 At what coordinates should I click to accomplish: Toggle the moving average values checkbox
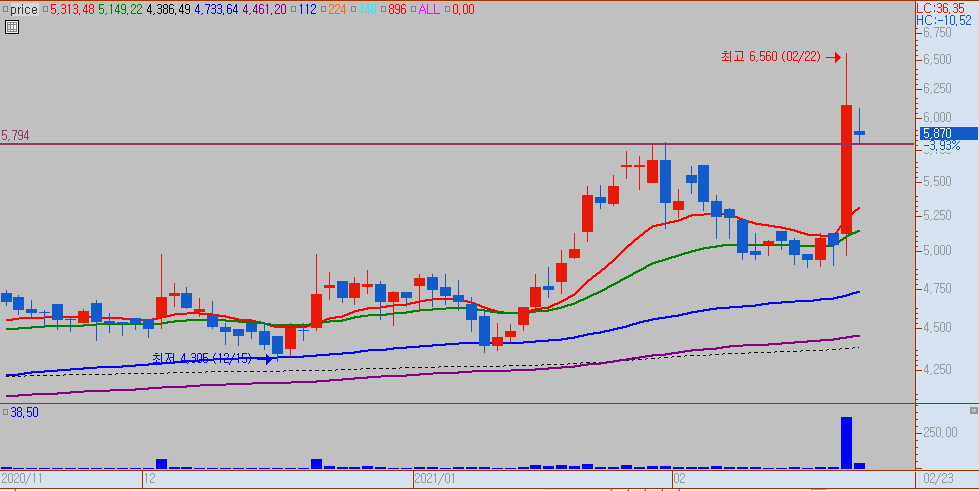45,9
